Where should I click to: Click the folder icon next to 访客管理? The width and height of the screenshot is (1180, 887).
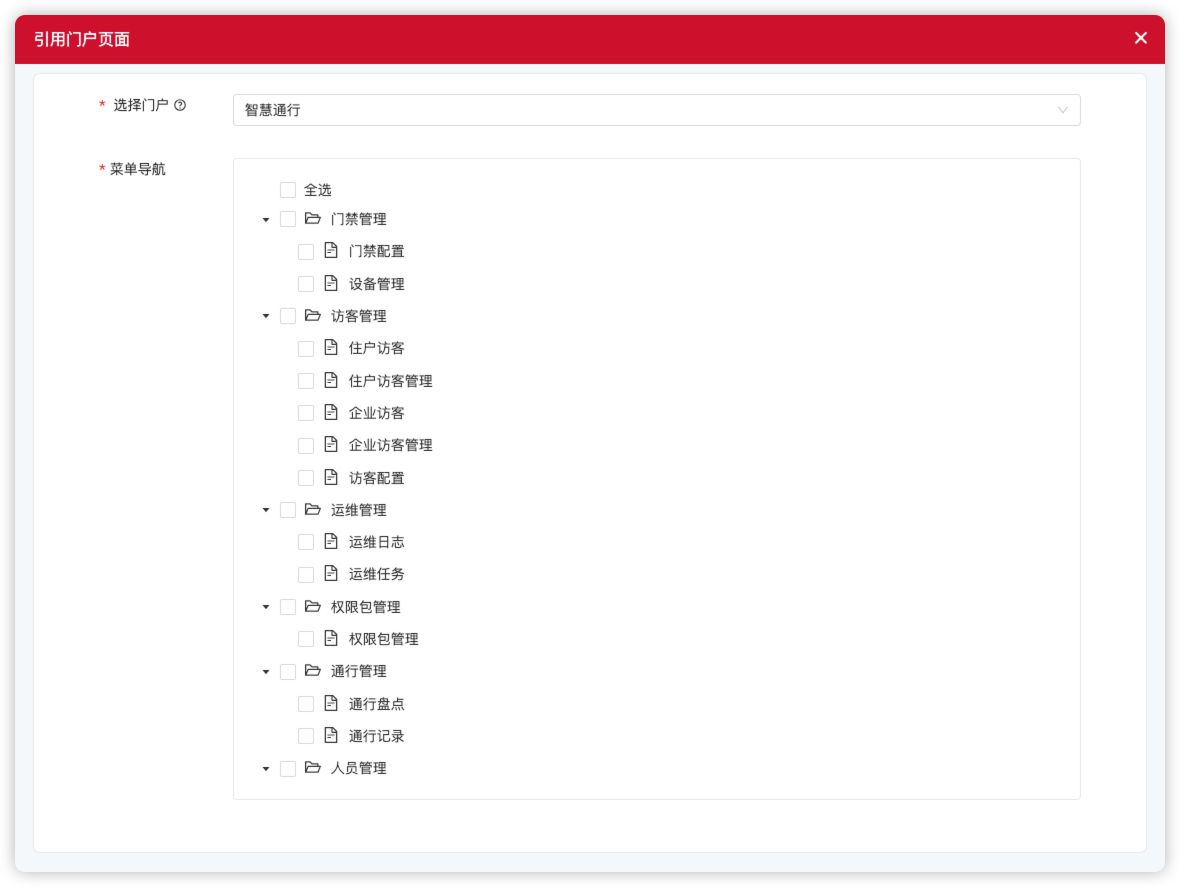313,316
